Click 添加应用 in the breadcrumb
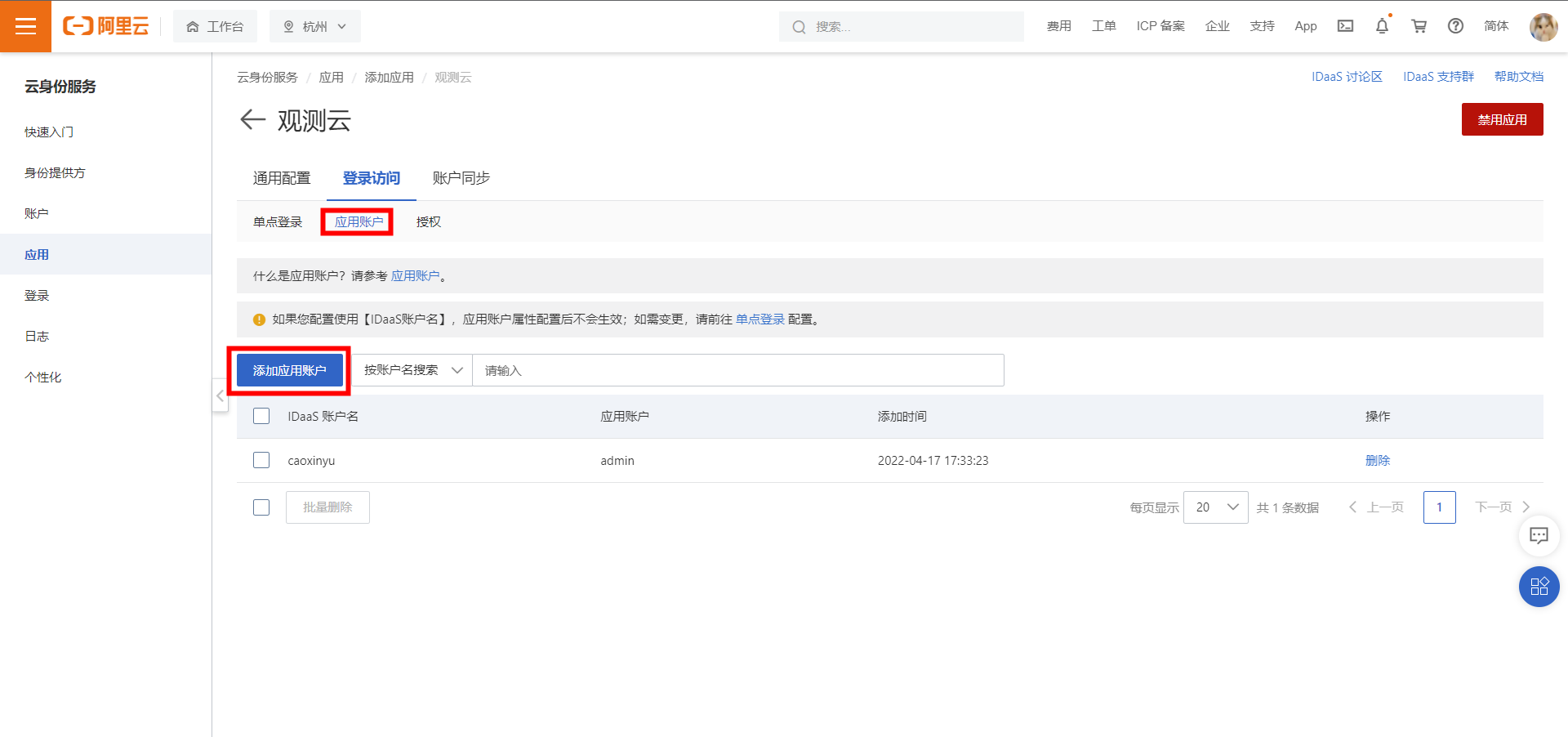Image resolution: width=1568 pixels, height=737 pixels. pos(390,78)
